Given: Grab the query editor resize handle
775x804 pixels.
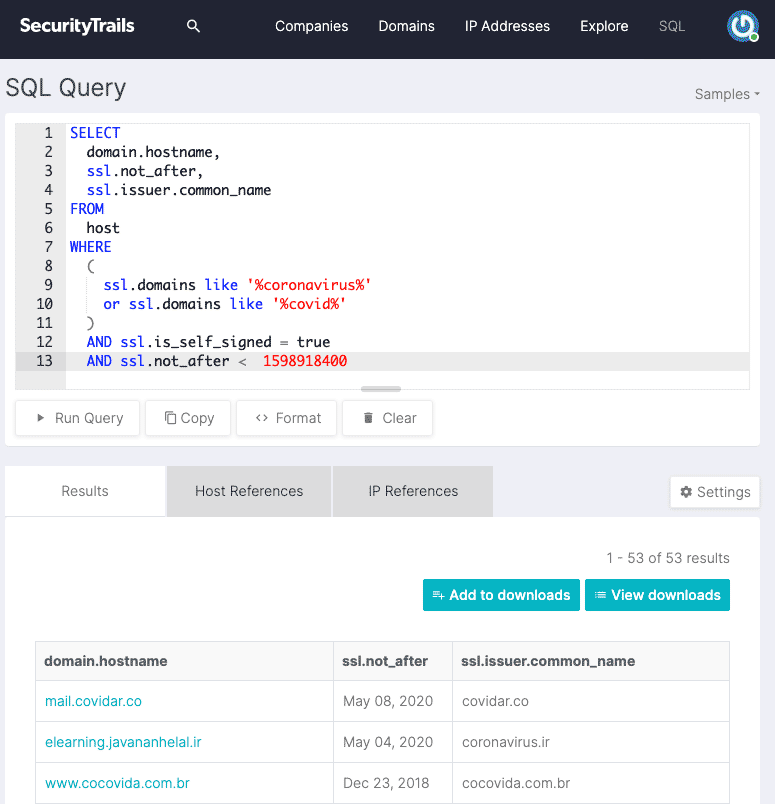Looking at the screenshot, I should 381,389.
